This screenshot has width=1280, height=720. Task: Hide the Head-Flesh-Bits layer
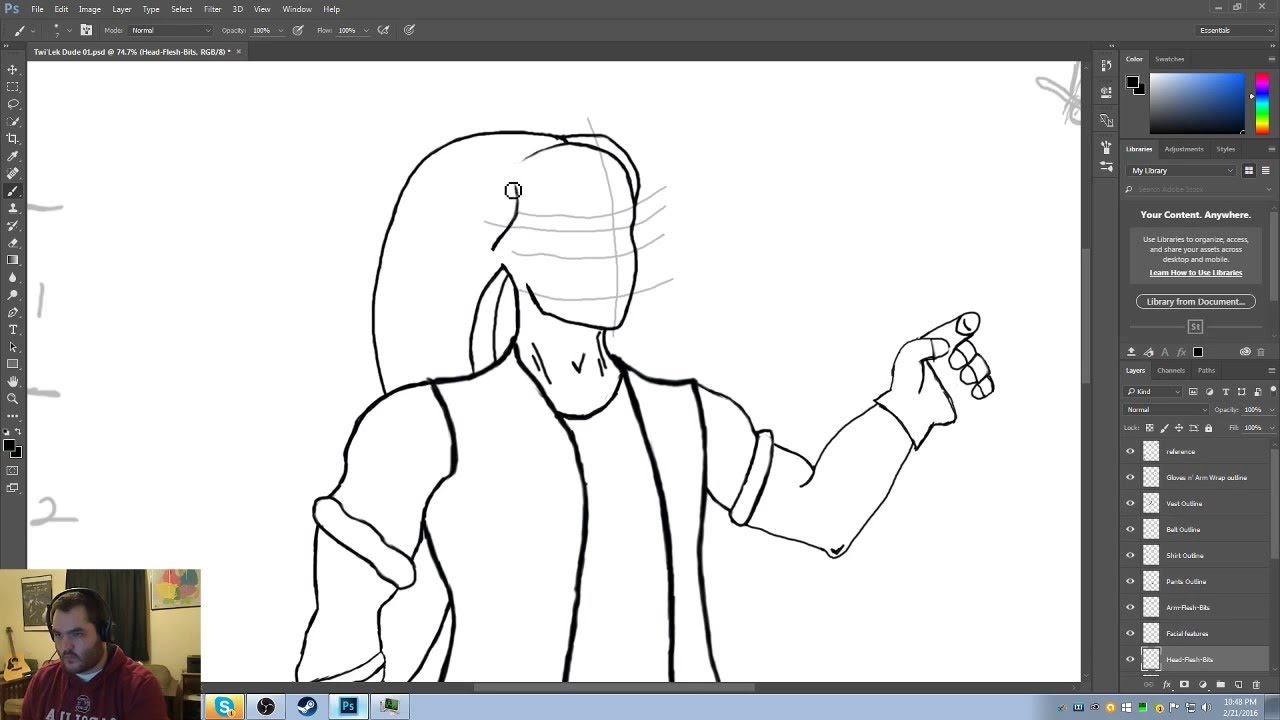[1130, 659]
